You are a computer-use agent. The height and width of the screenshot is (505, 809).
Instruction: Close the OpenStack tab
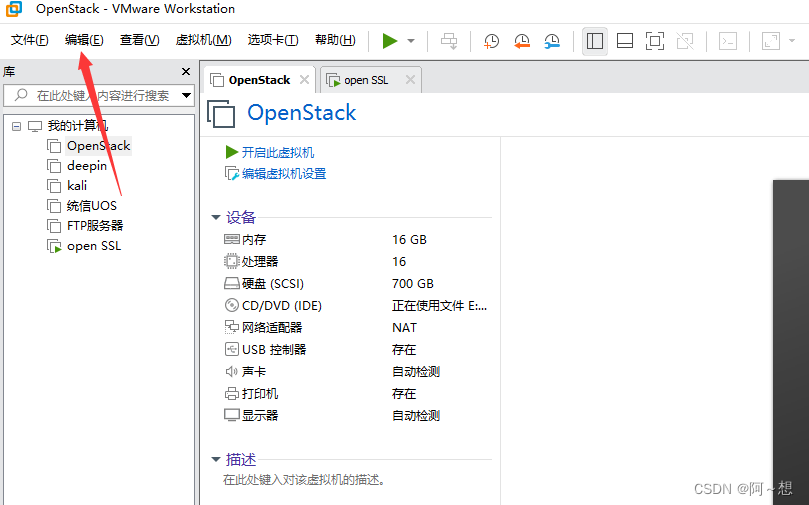tap(304, 79)
